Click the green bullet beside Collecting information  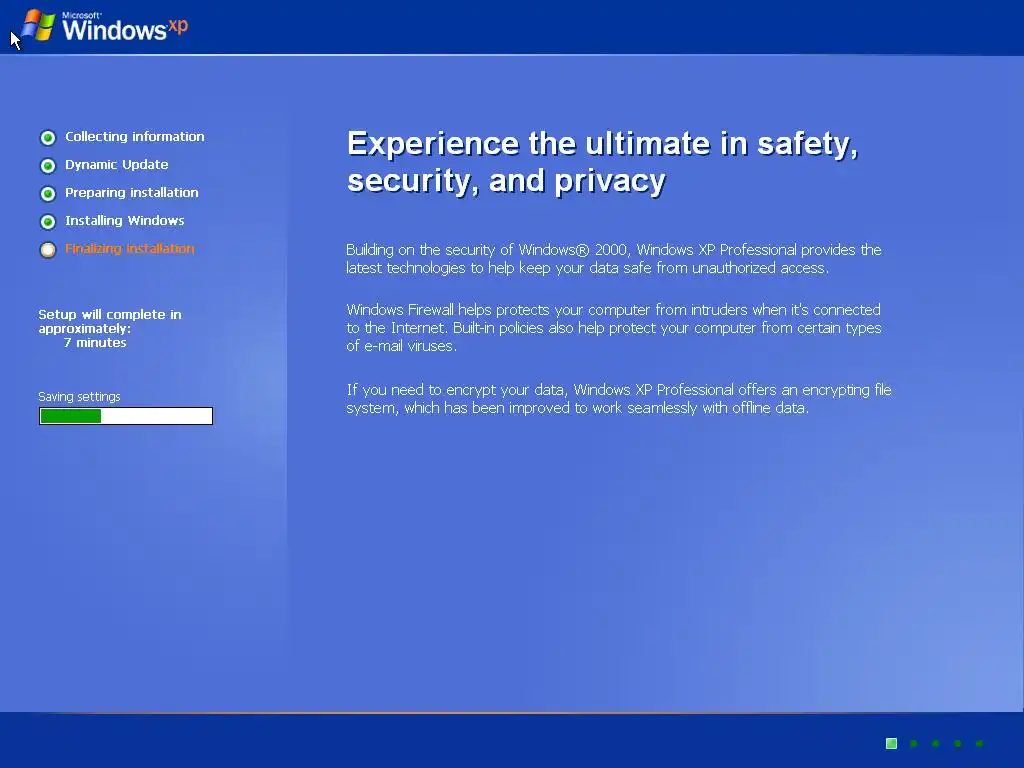click(48, 138)
